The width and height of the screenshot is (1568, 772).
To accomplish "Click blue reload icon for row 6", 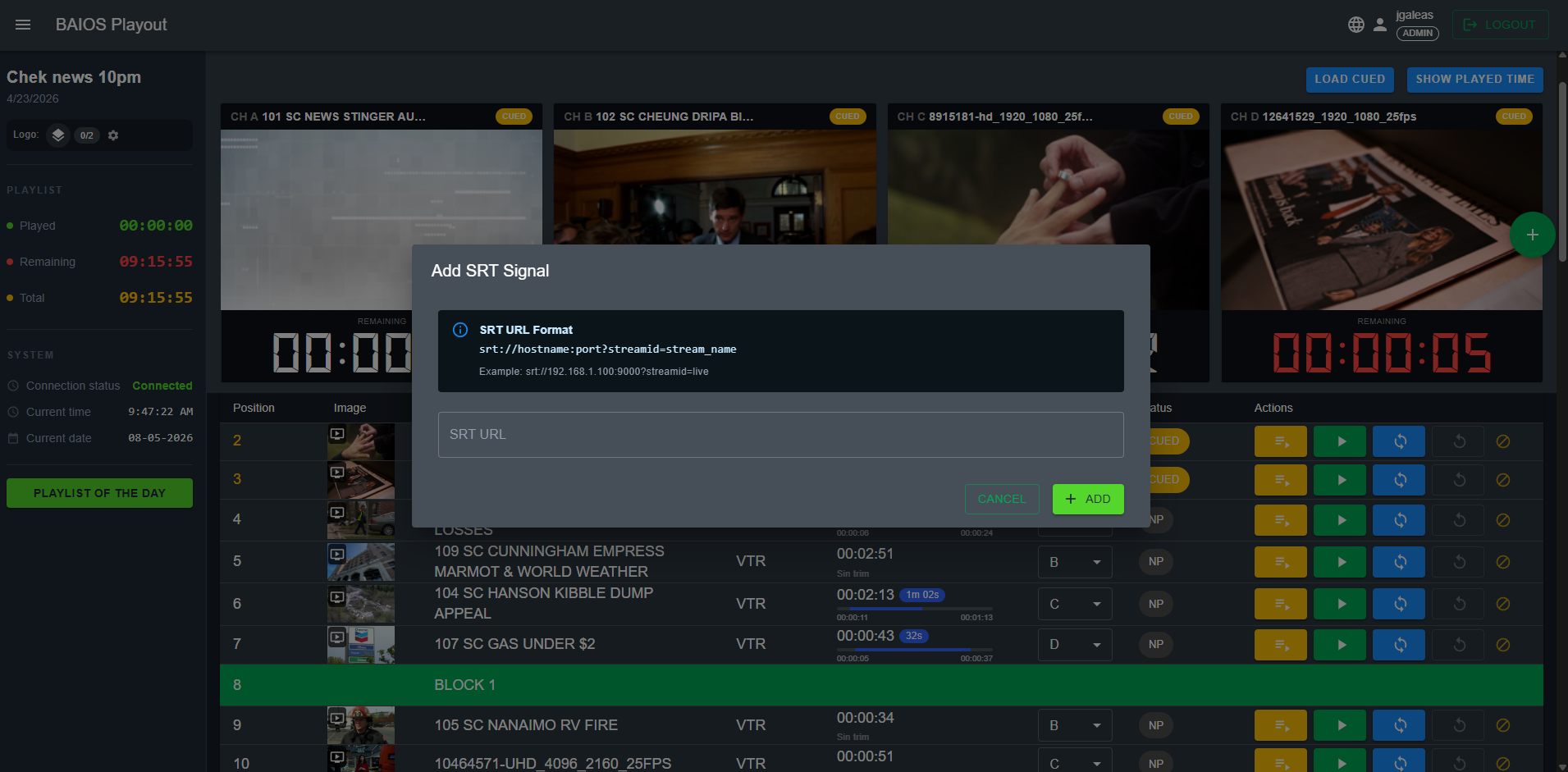I will 1399,604.
